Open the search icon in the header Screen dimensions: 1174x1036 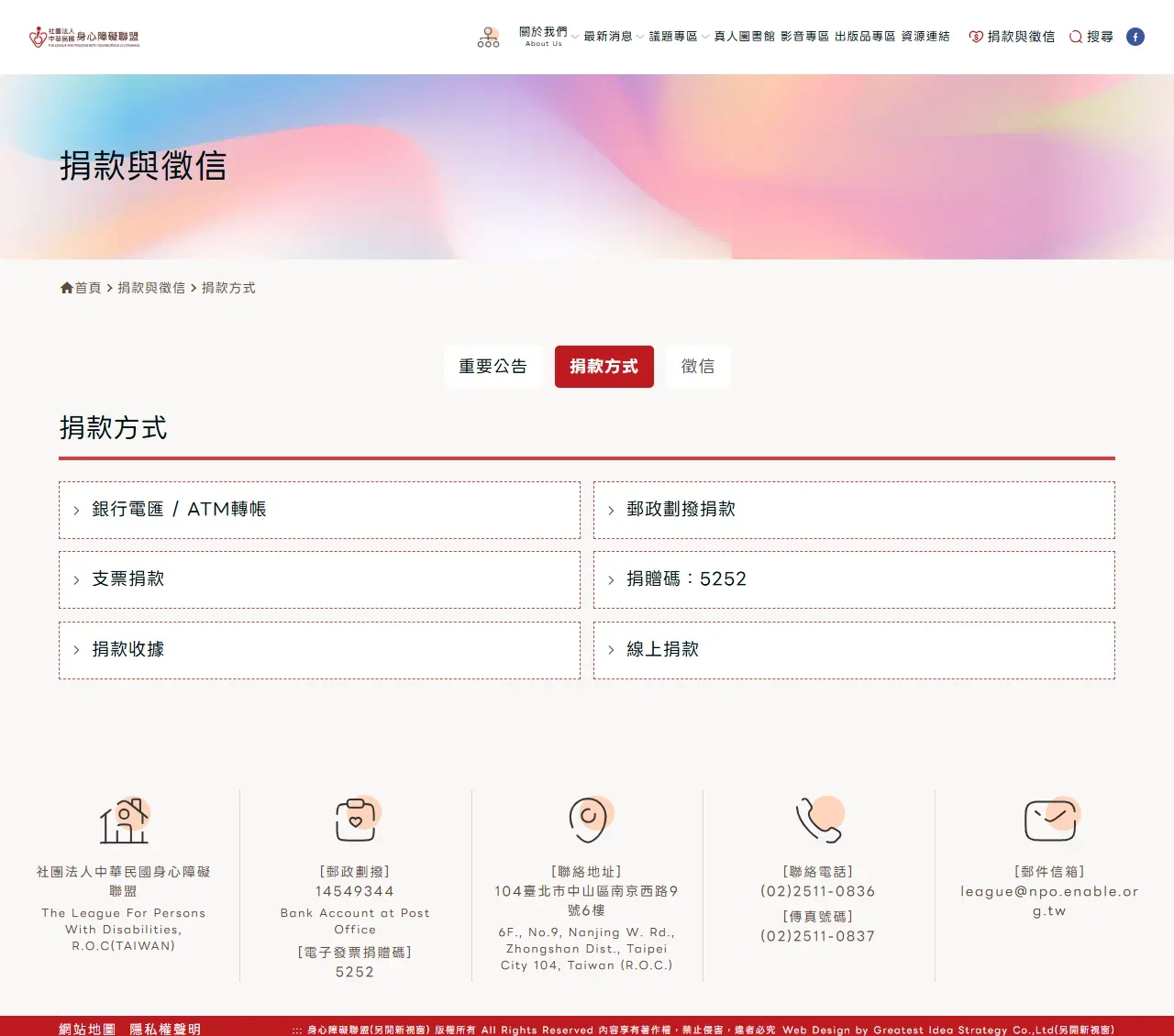pyautogui.click(x=1075, y=37)
